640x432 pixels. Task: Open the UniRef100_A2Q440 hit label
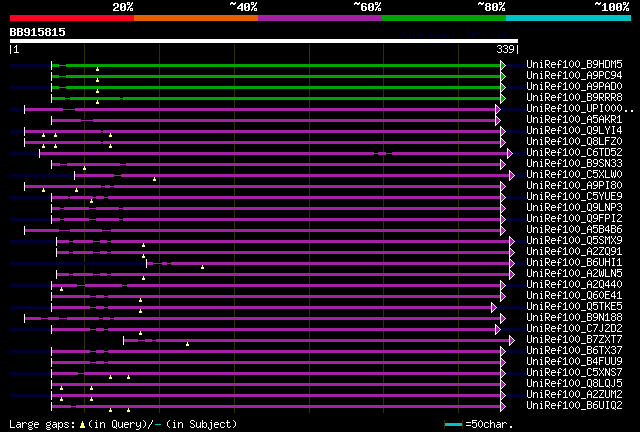point(574,285)
